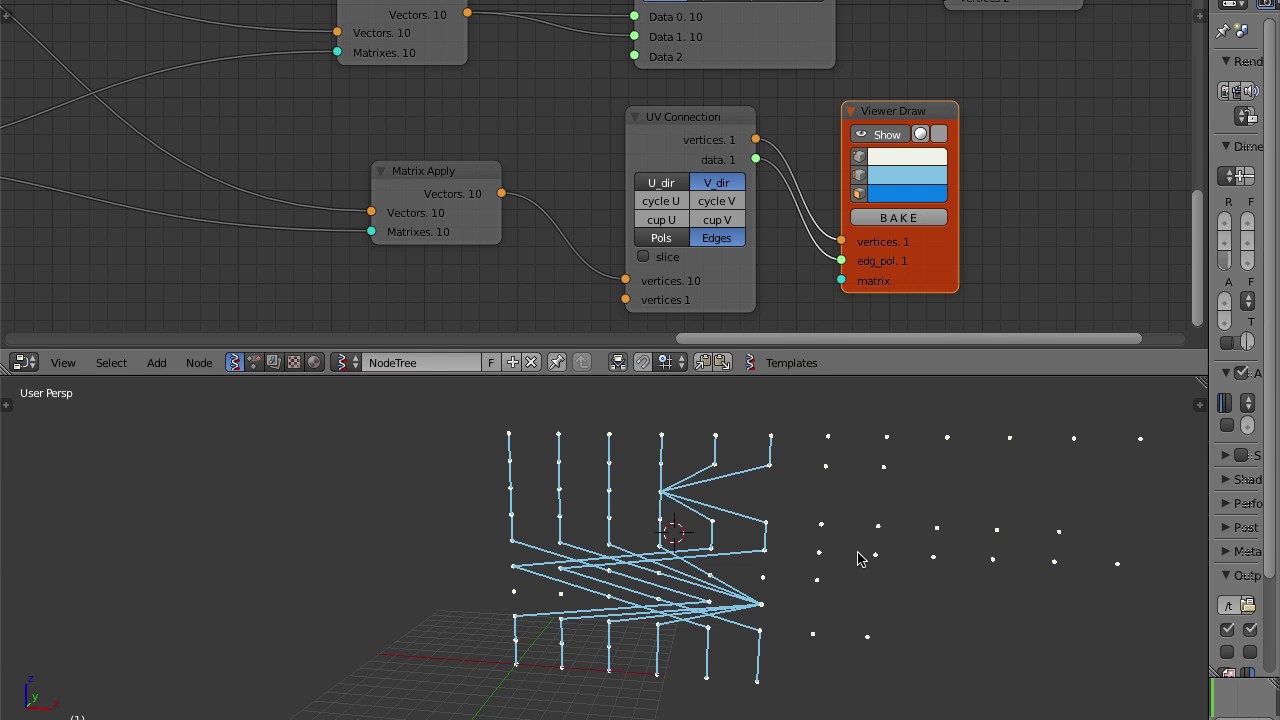Pick the bright blue face color swatch
The image size is (1280, 720).
click(x=907, y=194)
